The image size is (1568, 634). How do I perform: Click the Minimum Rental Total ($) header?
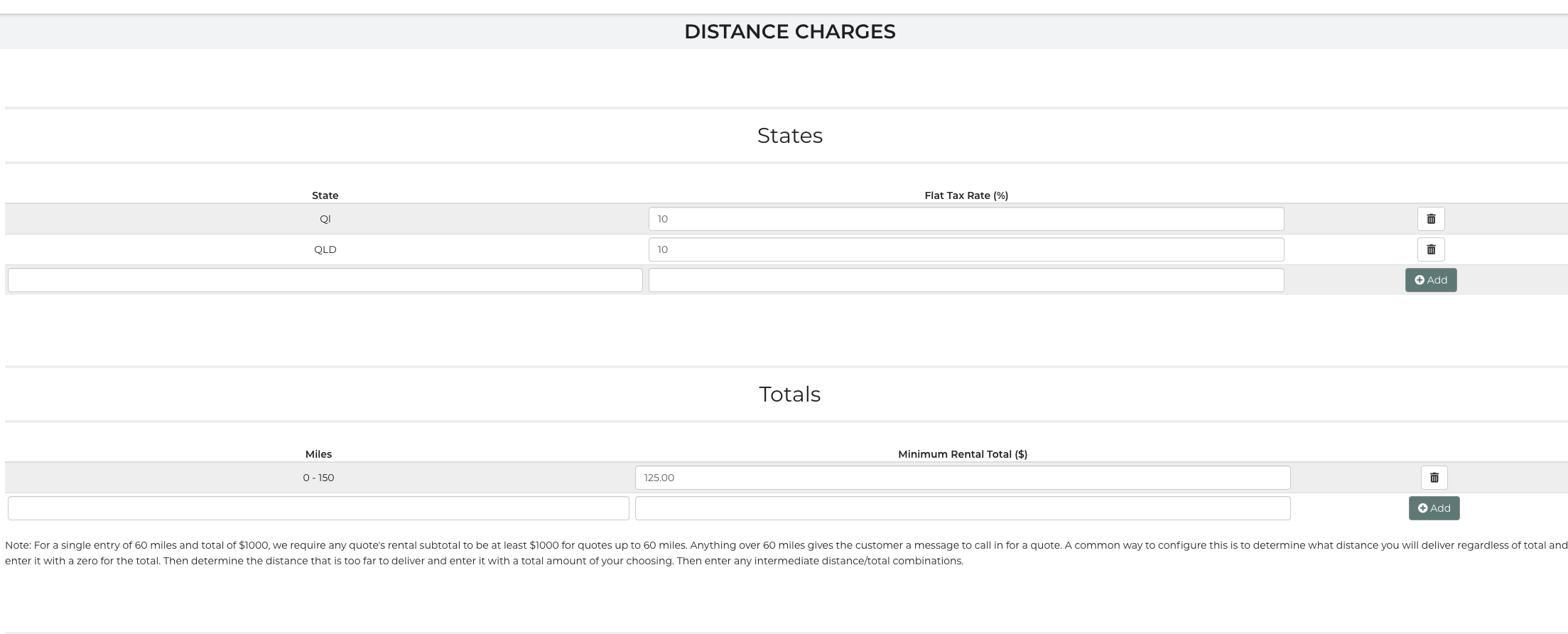962,454
